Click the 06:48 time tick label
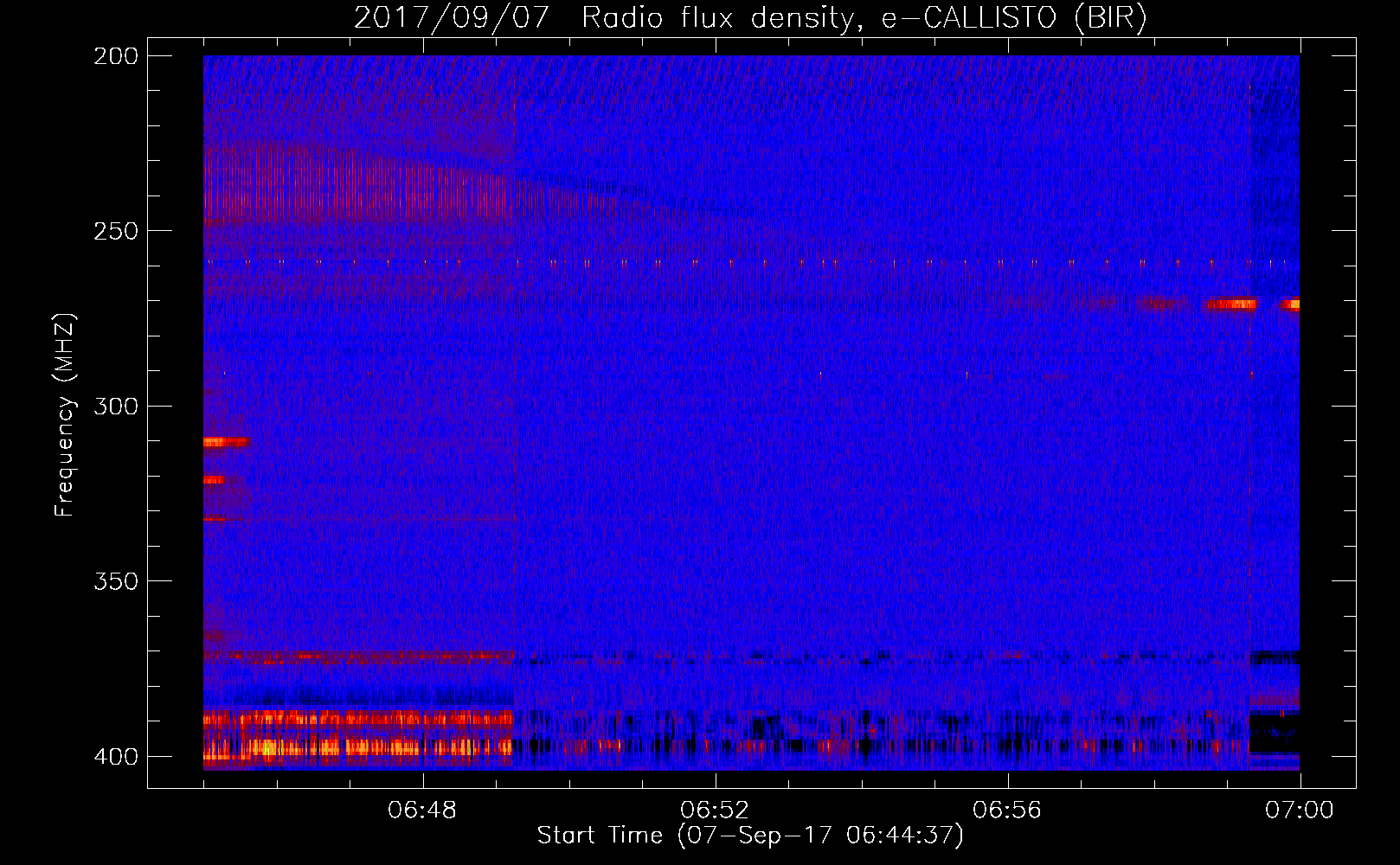Image resolution: width=1400 pixels, height=865 pixels. pos(422,811)
